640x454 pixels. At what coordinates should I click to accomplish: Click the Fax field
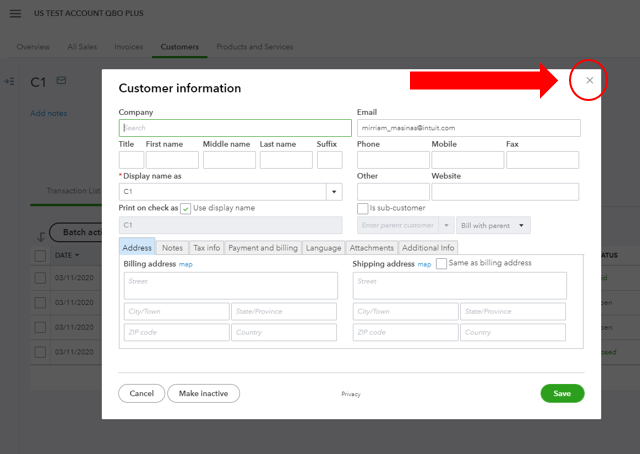(542, 160)
